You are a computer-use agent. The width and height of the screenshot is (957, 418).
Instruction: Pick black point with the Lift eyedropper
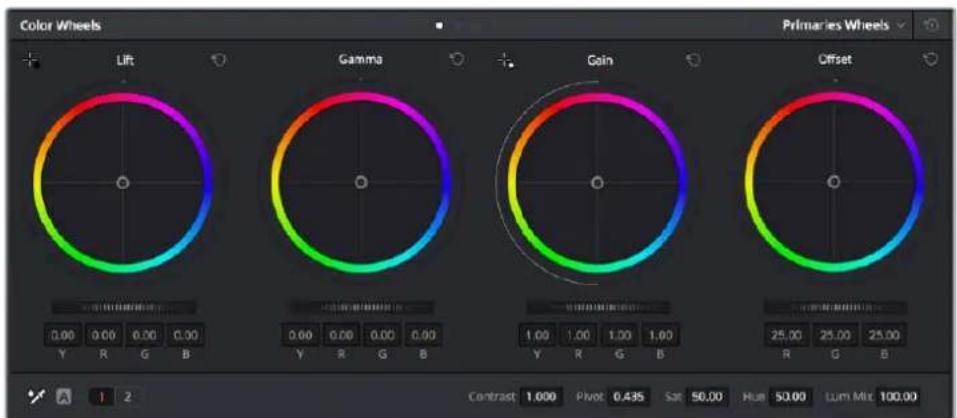(x=31, y=60)
